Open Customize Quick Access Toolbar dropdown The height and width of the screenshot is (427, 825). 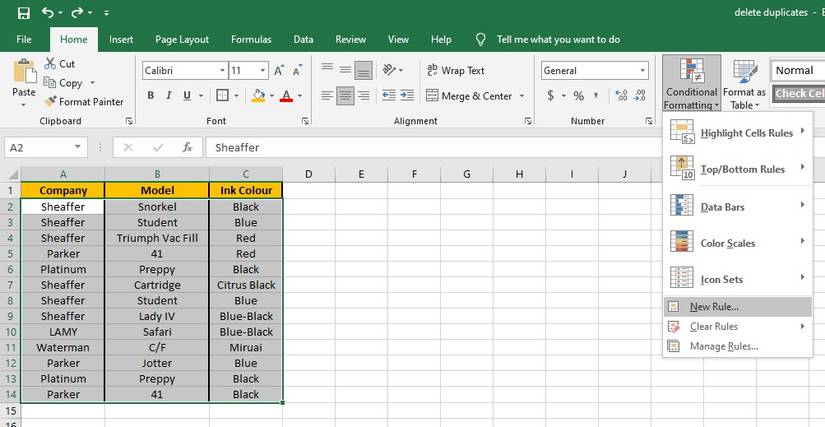(x=107, y=14)
